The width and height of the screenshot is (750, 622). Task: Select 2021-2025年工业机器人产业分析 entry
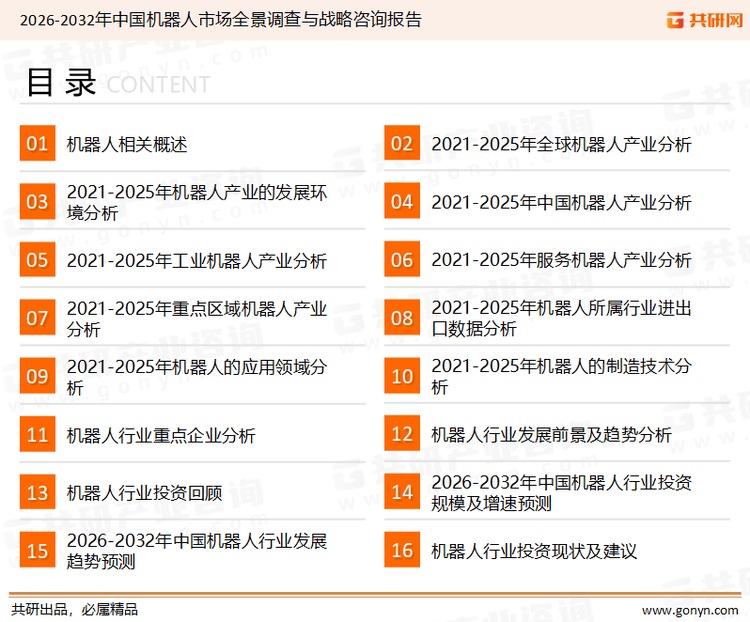[x=196, y=260]
